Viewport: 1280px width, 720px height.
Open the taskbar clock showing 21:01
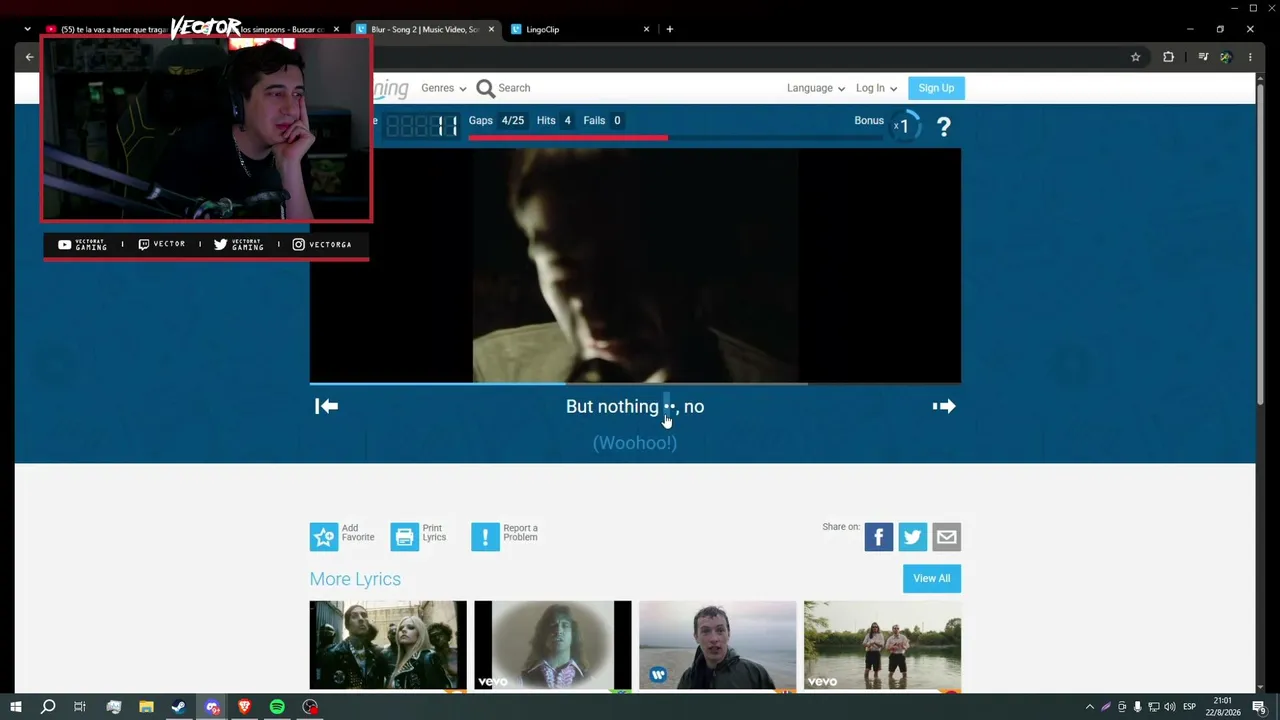[x=1222, y=707]
